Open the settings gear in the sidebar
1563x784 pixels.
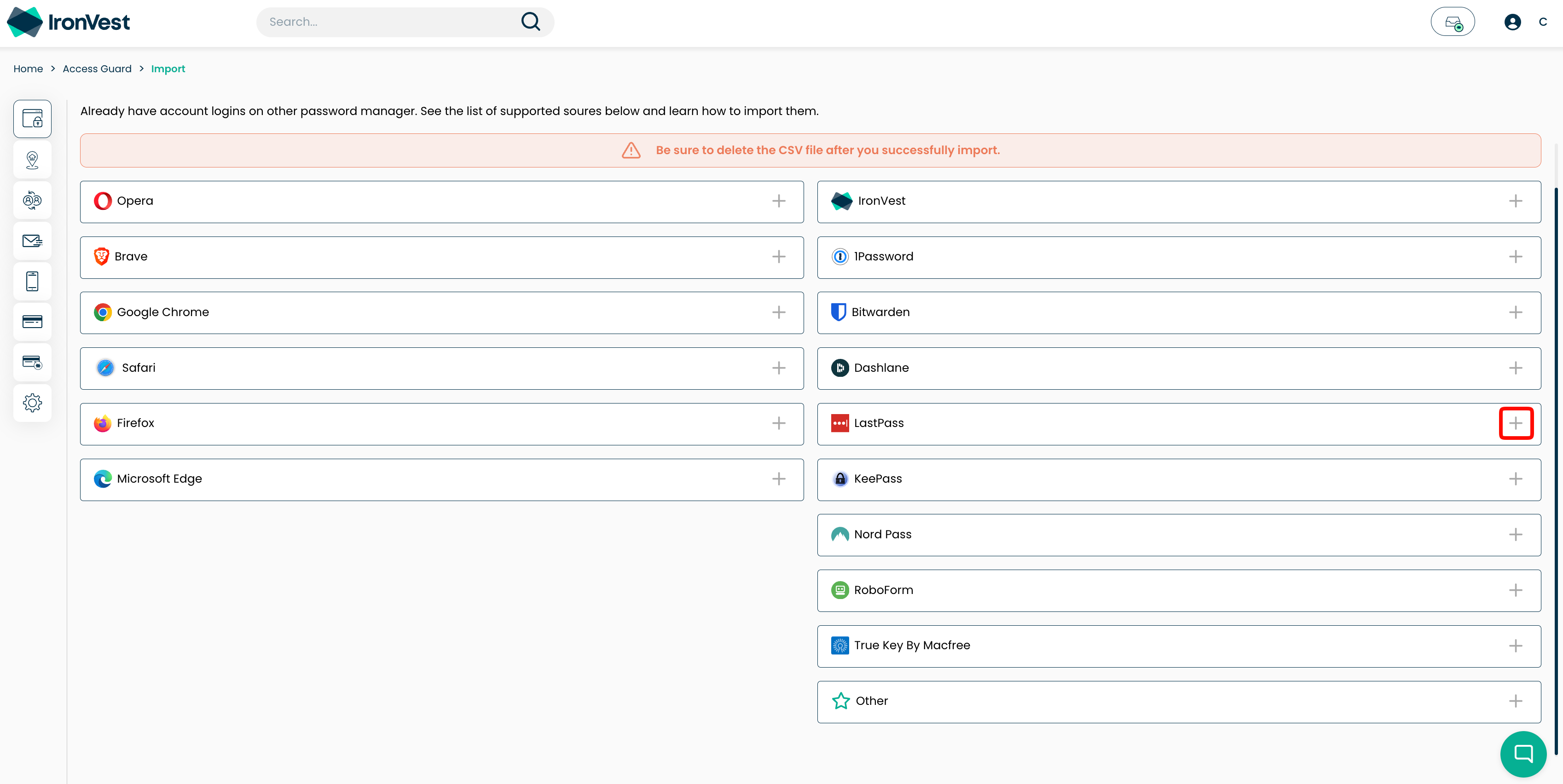32,403
